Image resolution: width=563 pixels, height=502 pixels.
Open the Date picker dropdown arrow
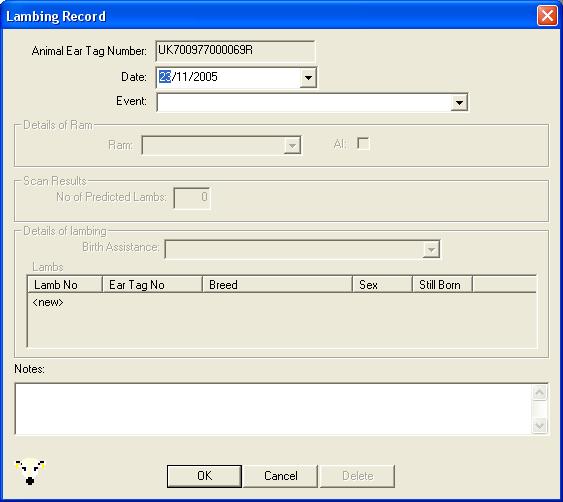[x=308, y=77]
